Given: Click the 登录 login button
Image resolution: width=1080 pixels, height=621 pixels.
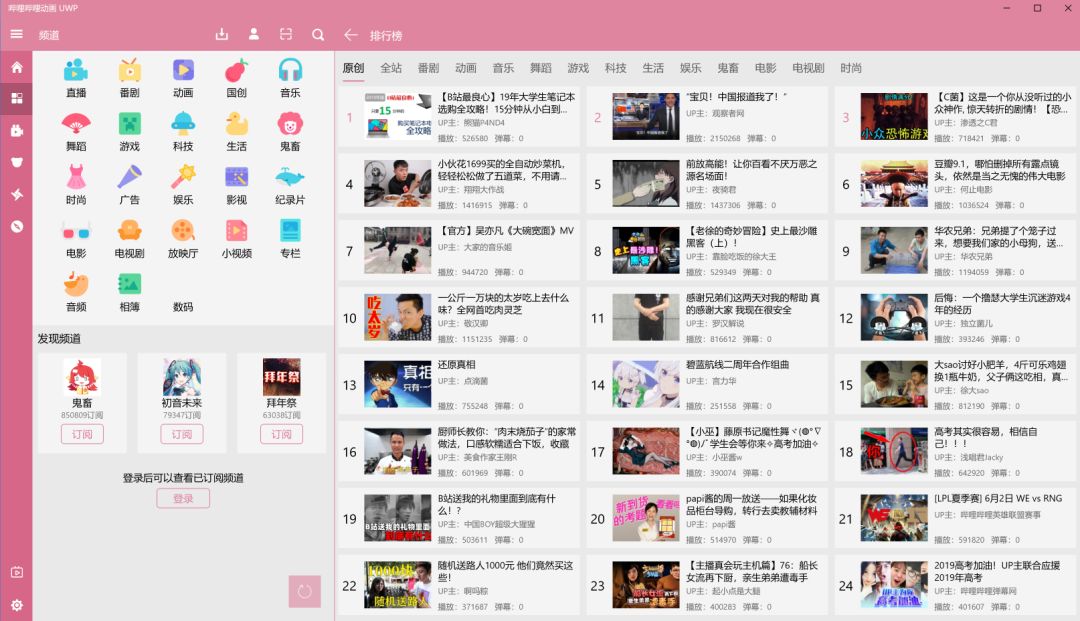Looking at the screenshot, I should (183, 498).
